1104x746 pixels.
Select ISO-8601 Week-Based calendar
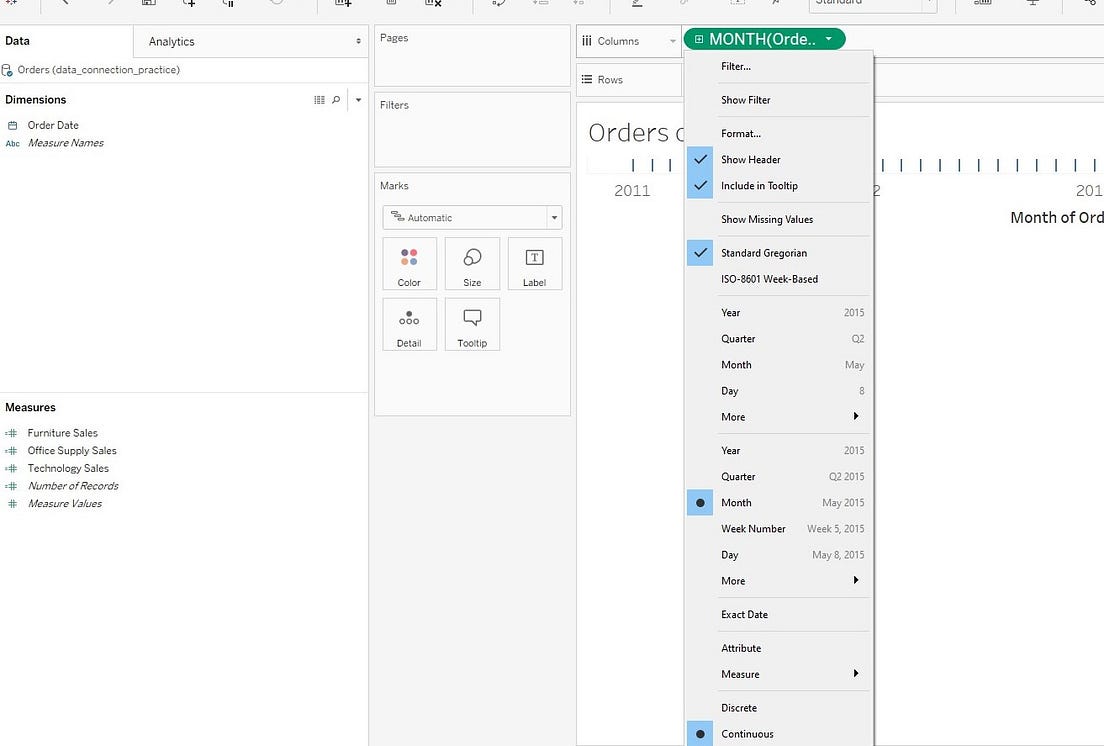tap(779, 279)
